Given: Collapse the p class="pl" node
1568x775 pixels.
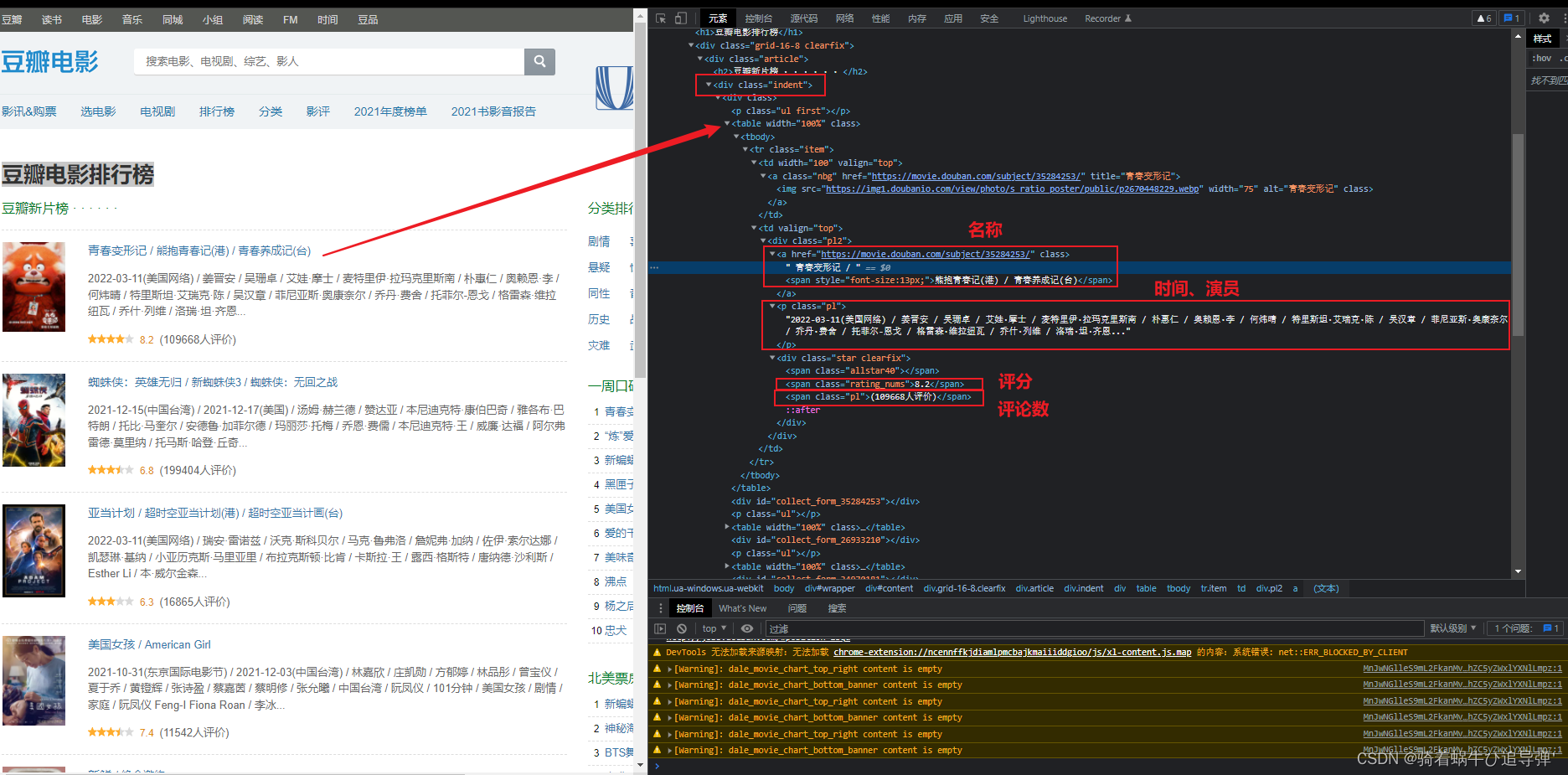Looking at the screenshot, I should coord(772,306).
